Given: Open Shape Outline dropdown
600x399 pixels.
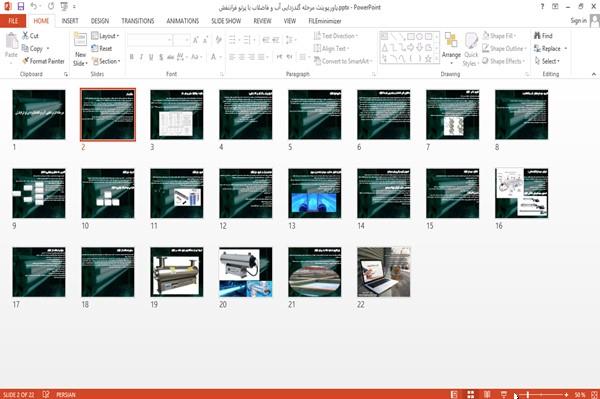Looking at the screenshot, I should tap(504, 49).
